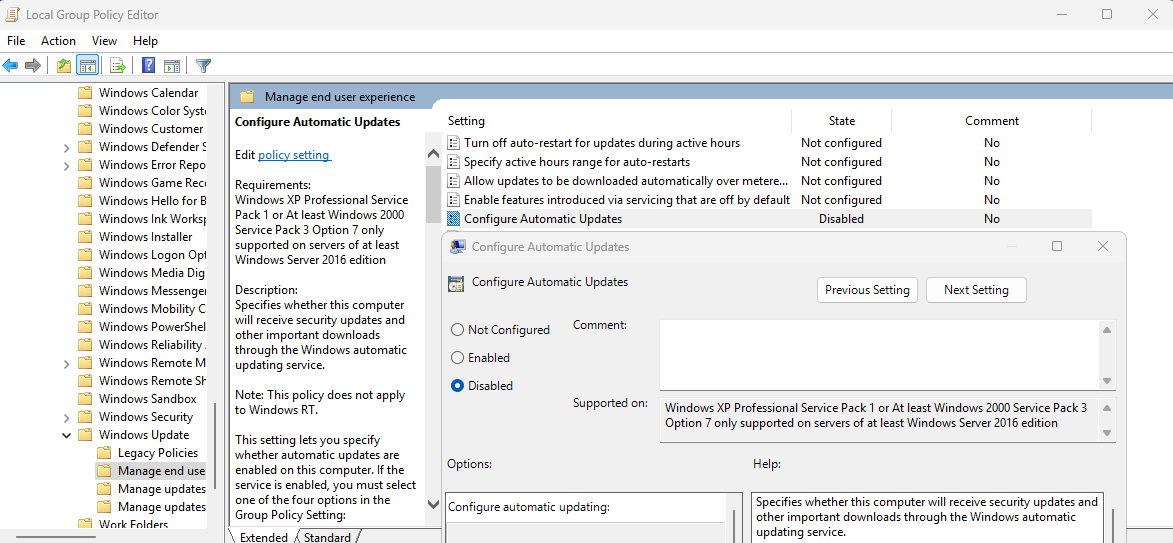The image size is (1173, 543).
Task: Toggle Show/Hide Action Pane toolbar icon
Action: (171, 66)
